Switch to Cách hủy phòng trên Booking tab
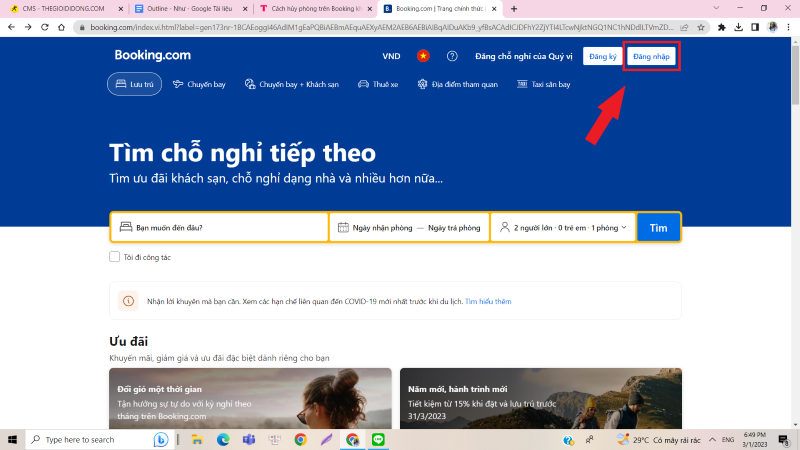The height and width of the screenshot is (450, 800). click(315, 9)
